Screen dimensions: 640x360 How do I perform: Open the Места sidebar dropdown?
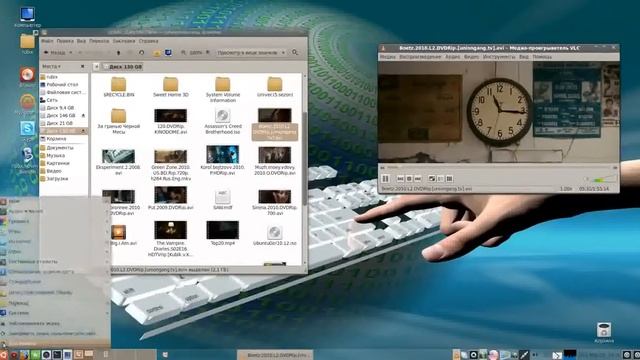pos(51,66)
